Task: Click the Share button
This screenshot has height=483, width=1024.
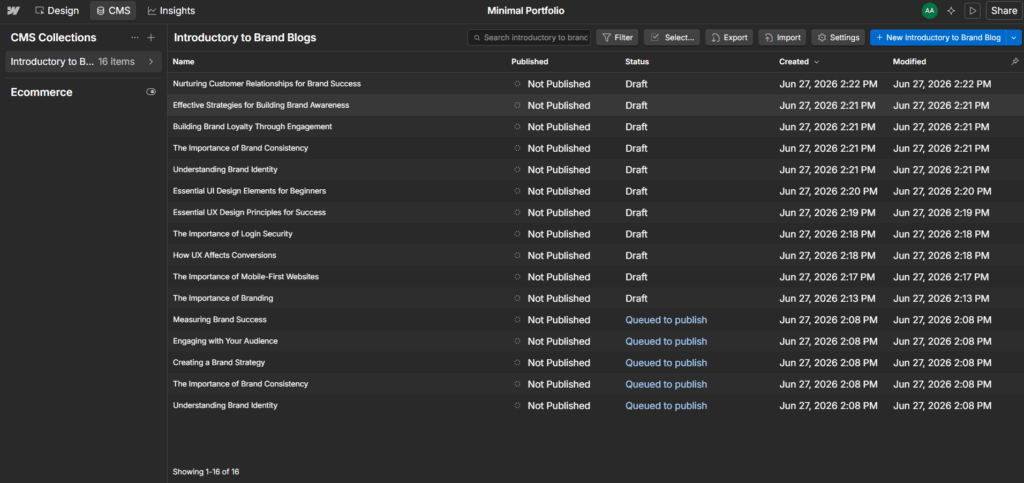Action: click(x=1004, y=10)
